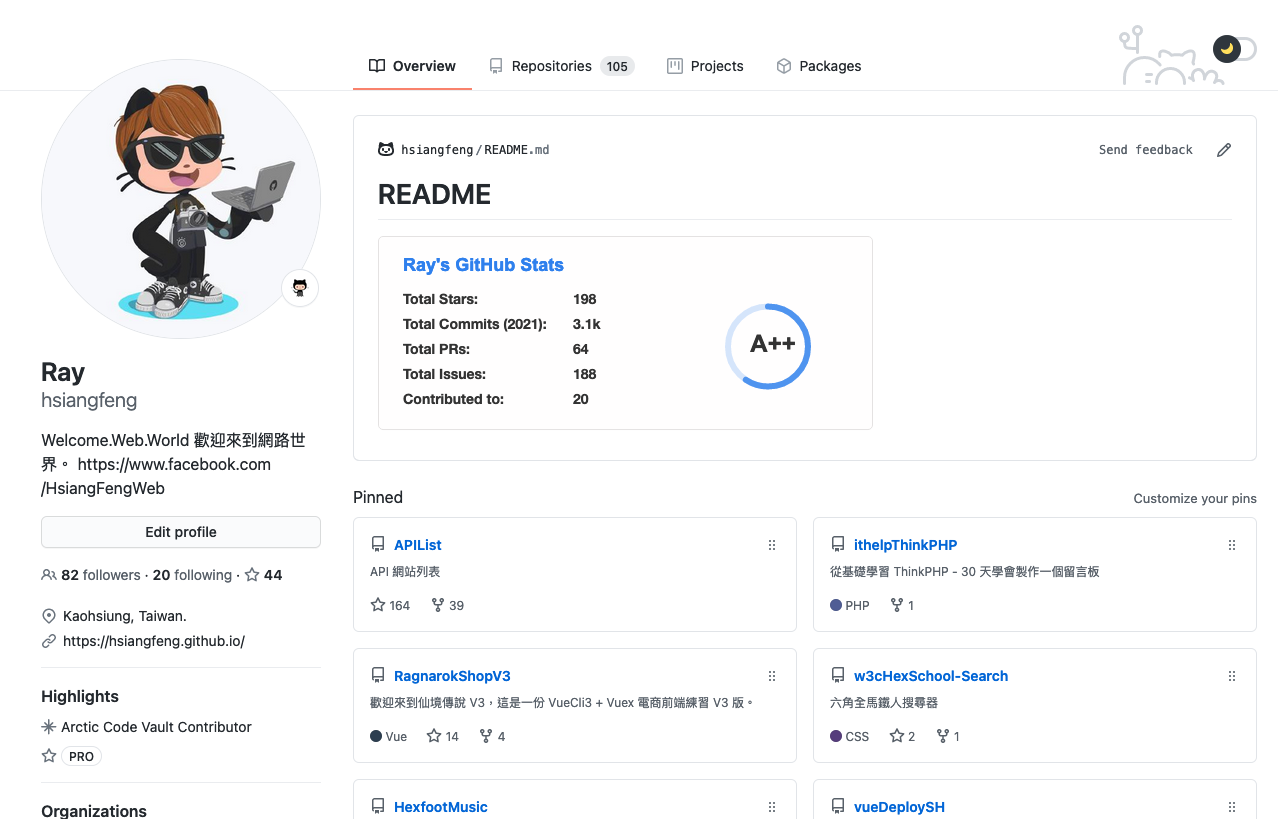Click the fork count on APIList
This screenshot has height=819, width=1278.
tap(447, 605)
